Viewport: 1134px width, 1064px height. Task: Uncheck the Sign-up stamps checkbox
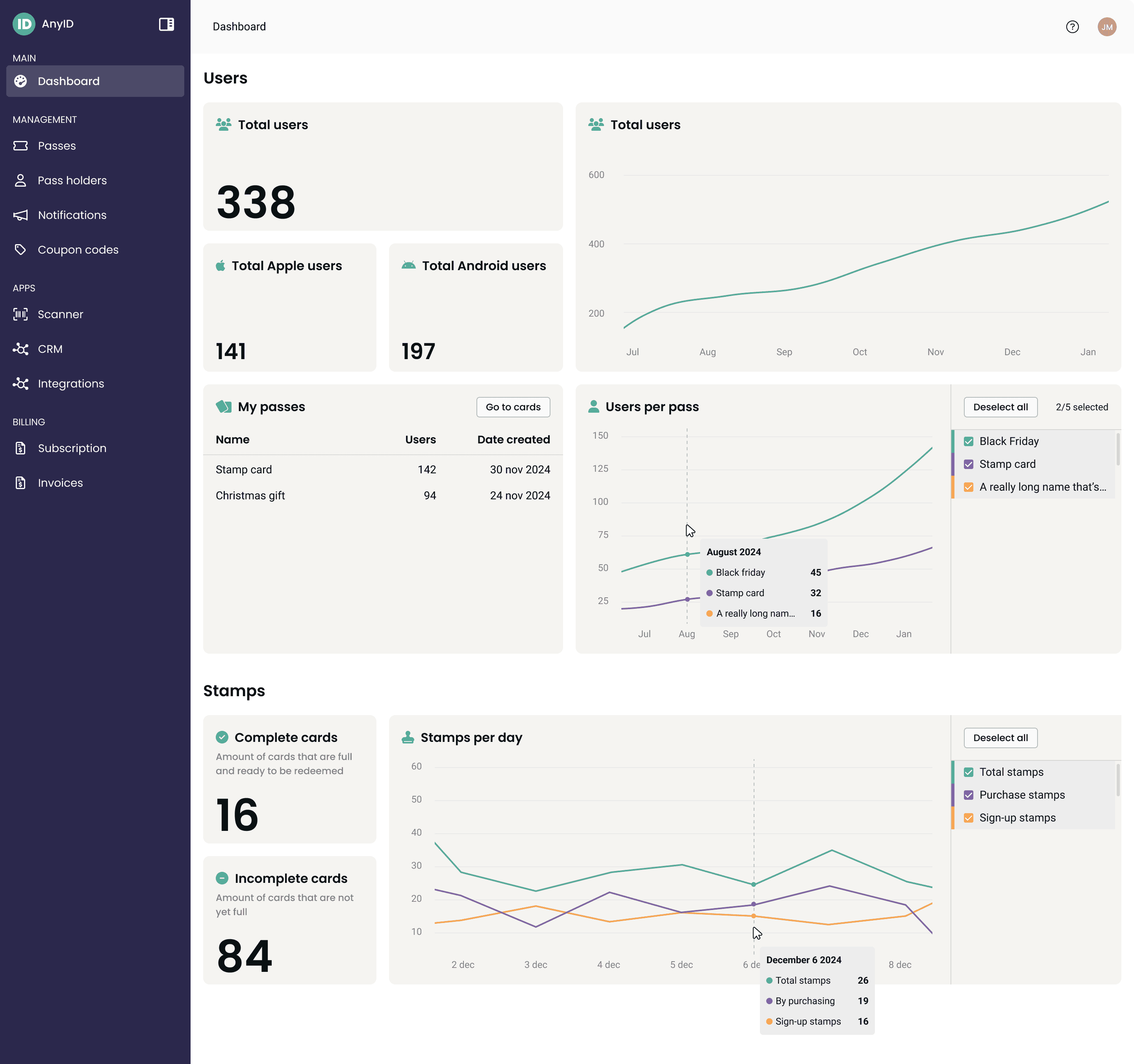969,818
